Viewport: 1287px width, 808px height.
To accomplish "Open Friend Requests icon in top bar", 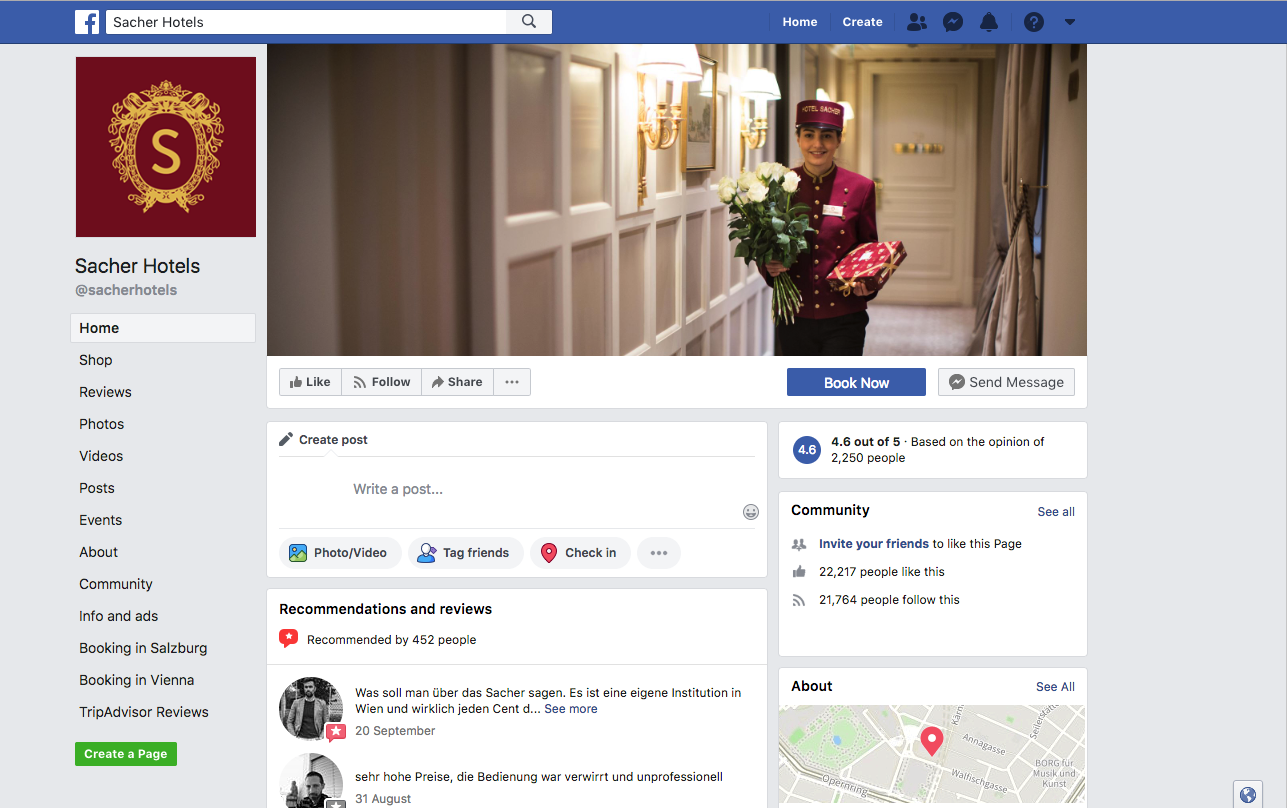I will point(916,22).
